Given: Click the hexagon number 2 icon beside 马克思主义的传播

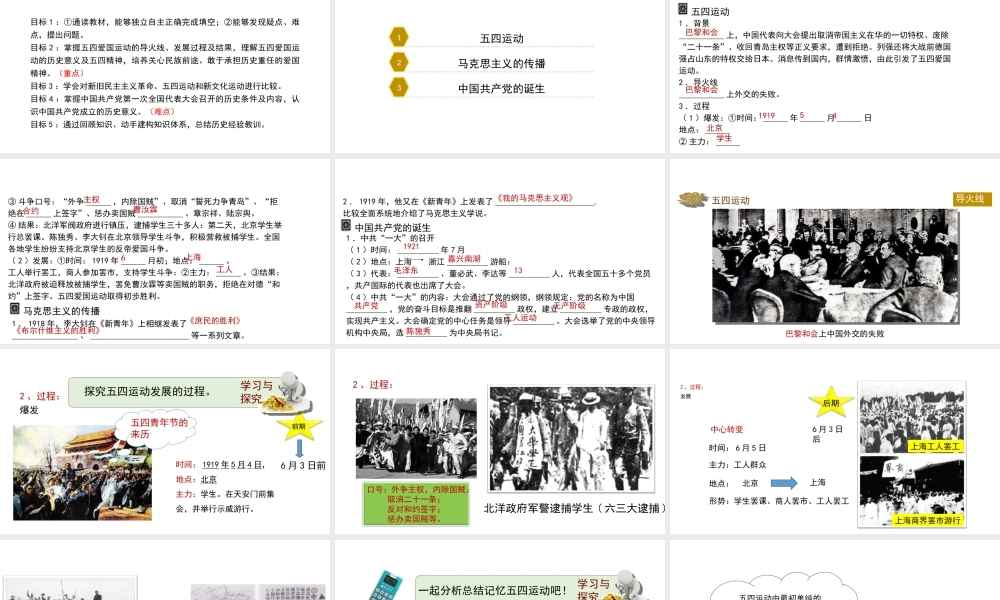Looking at the screenshot, I should (x=399, y=62).
